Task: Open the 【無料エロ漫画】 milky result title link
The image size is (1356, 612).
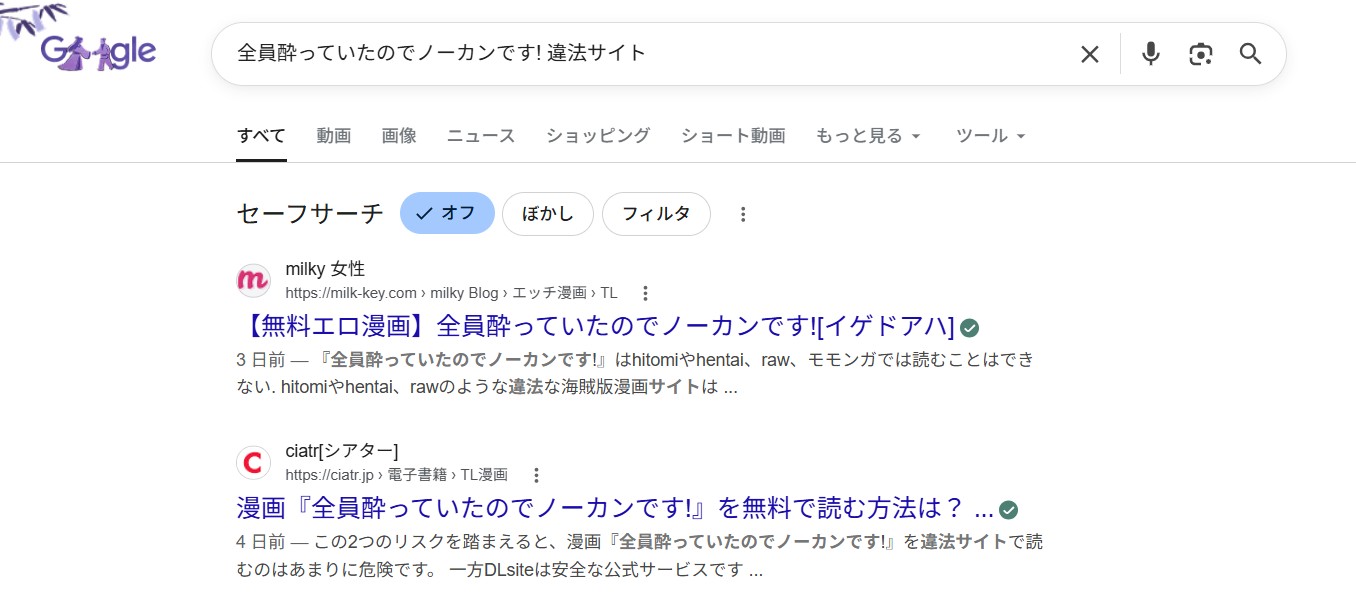Action: (x=596, y=327)
